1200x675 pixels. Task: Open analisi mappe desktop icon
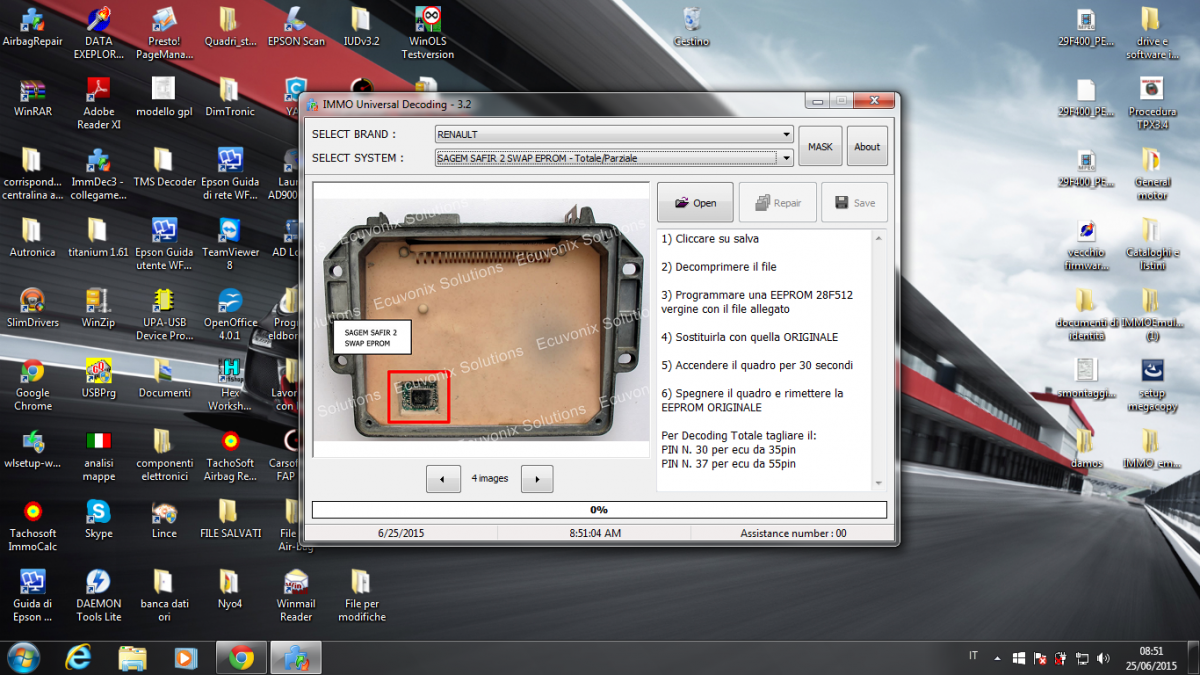(98, 454)
